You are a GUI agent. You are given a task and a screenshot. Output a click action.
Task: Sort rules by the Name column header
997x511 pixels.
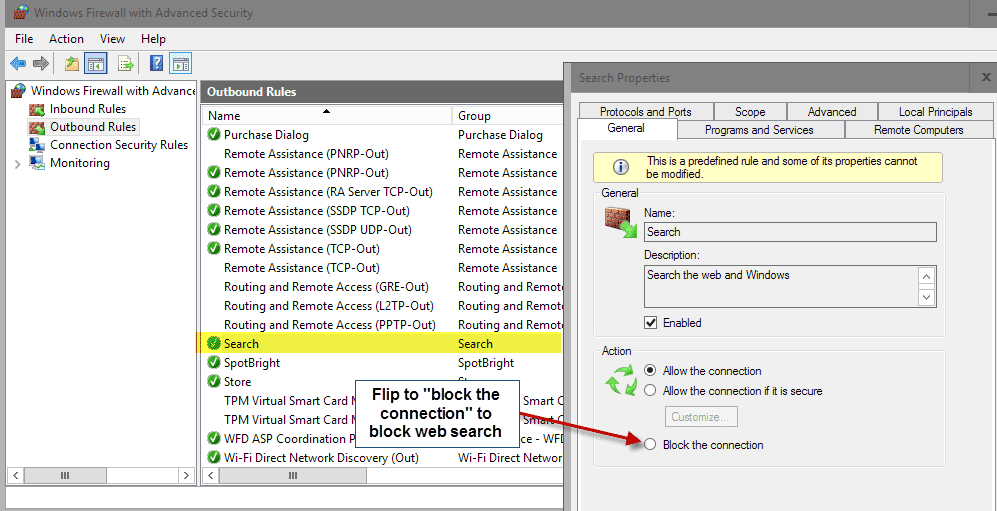tap(326, 116)
